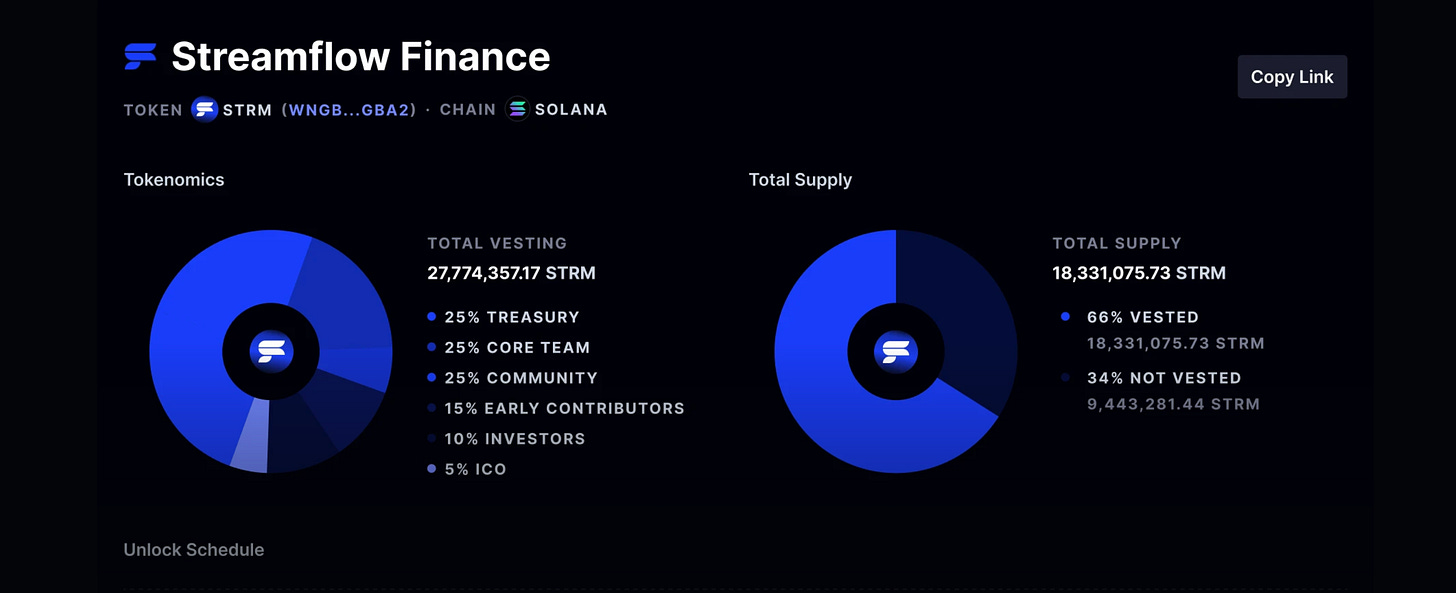Click the Streamflow logo inside the Total Supply donut
This screenshot has height=593, width=1456.
click(x=896, y=351)
